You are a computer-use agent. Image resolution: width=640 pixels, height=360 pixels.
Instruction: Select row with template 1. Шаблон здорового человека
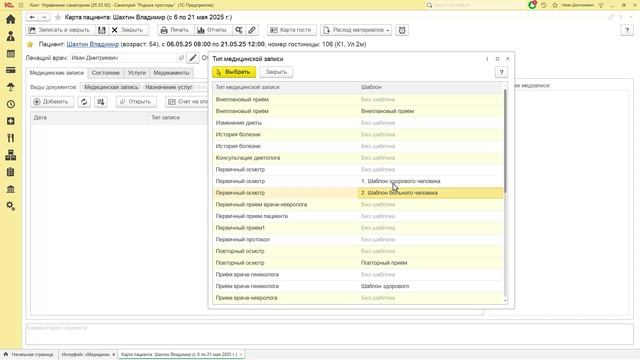(358, 181)
